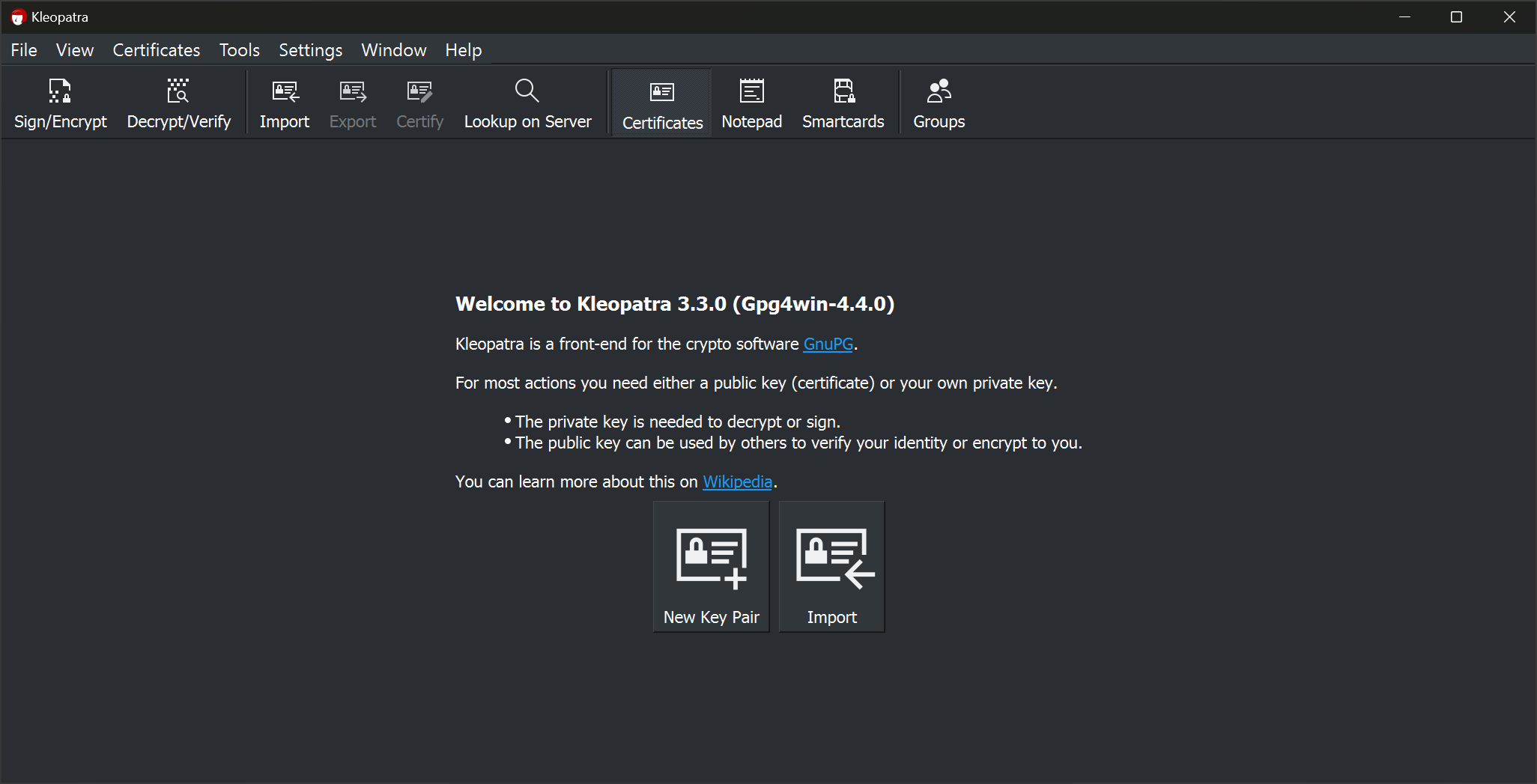Viewport: 1537px width, 784px height.
Task: Open the Settings menu
Action: click(311, 50)
